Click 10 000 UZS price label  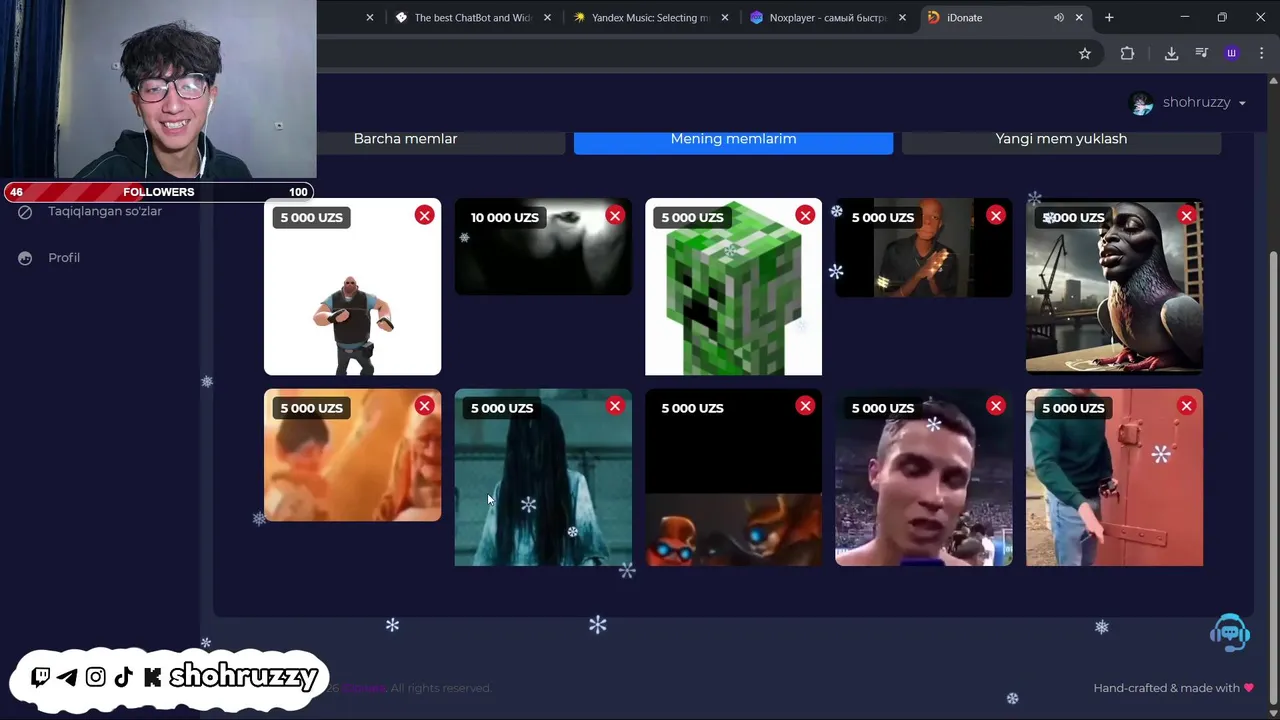tap(504, 217)
